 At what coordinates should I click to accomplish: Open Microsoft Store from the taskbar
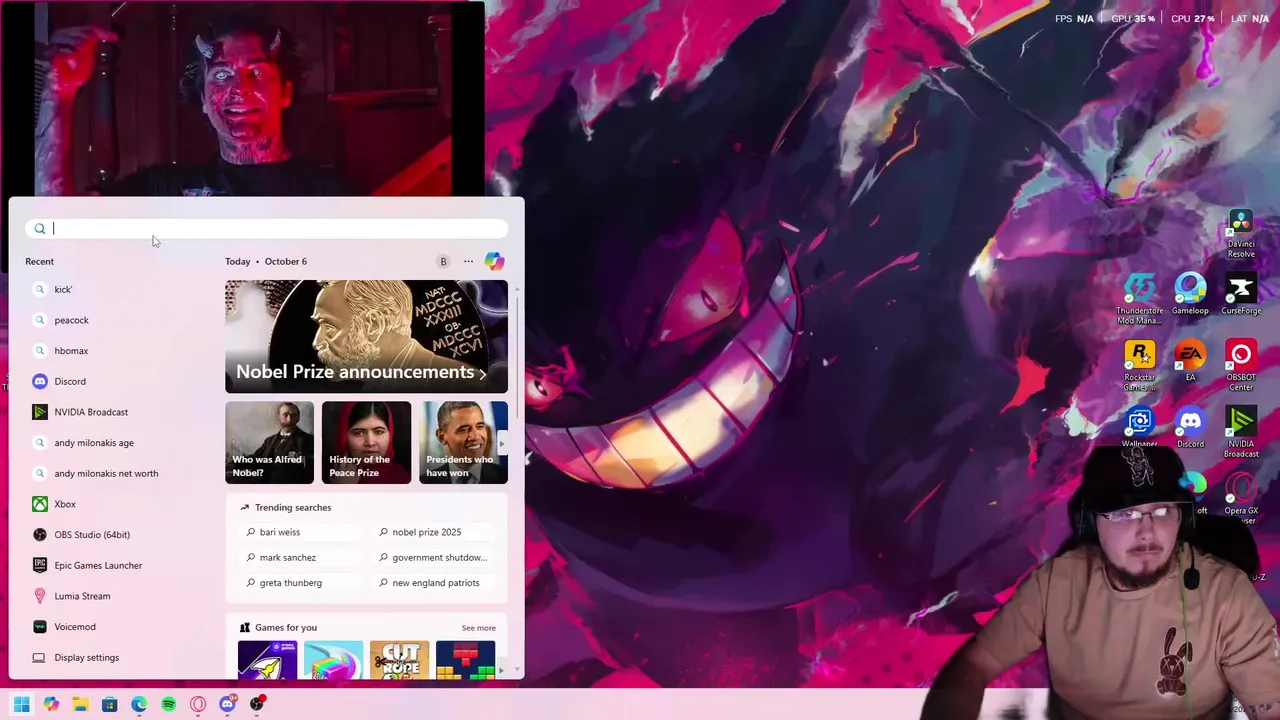tap(109, 704)
